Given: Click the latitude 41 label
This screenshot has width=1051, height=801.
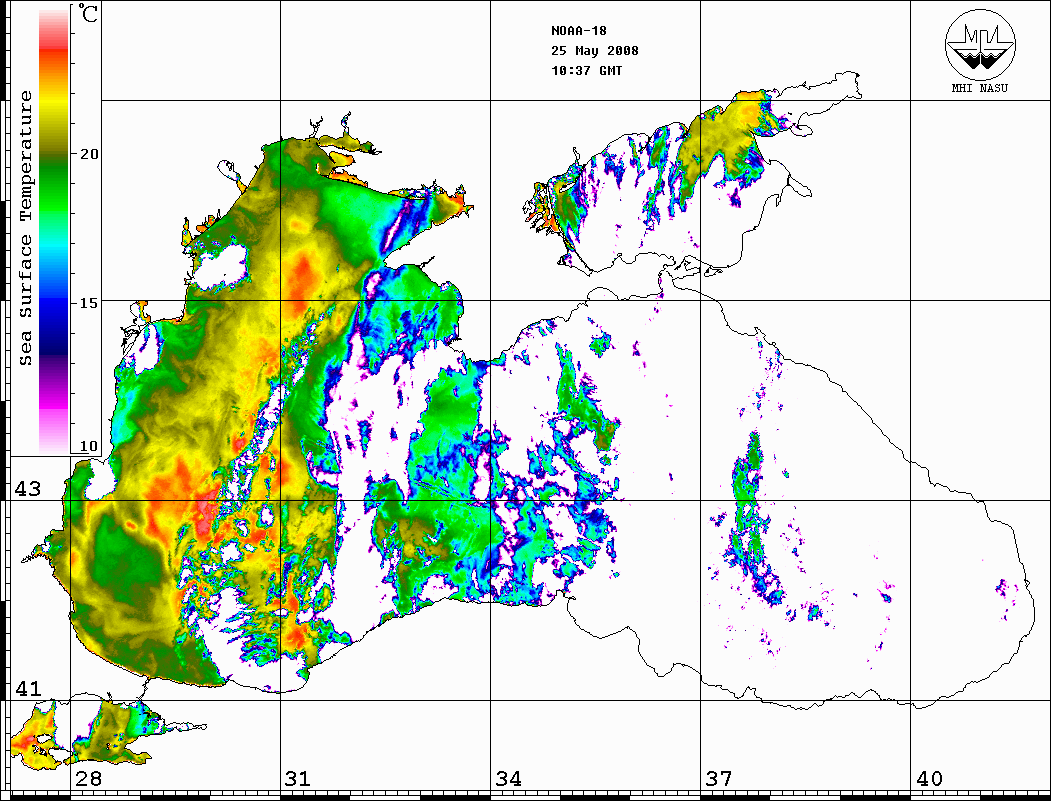Looking at the screenshot, I should pos(27,689).
